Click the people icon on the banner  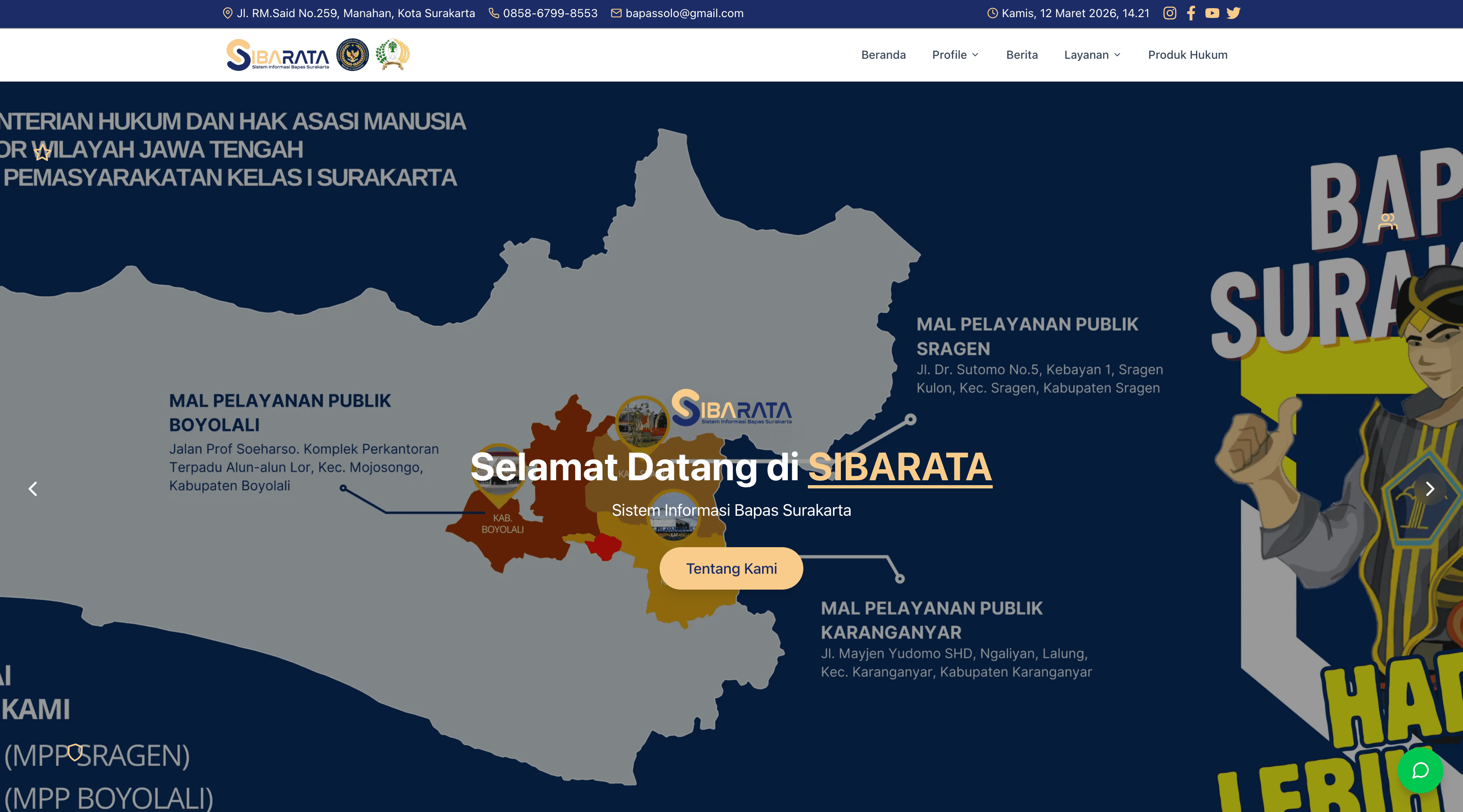coord(1387,222)
